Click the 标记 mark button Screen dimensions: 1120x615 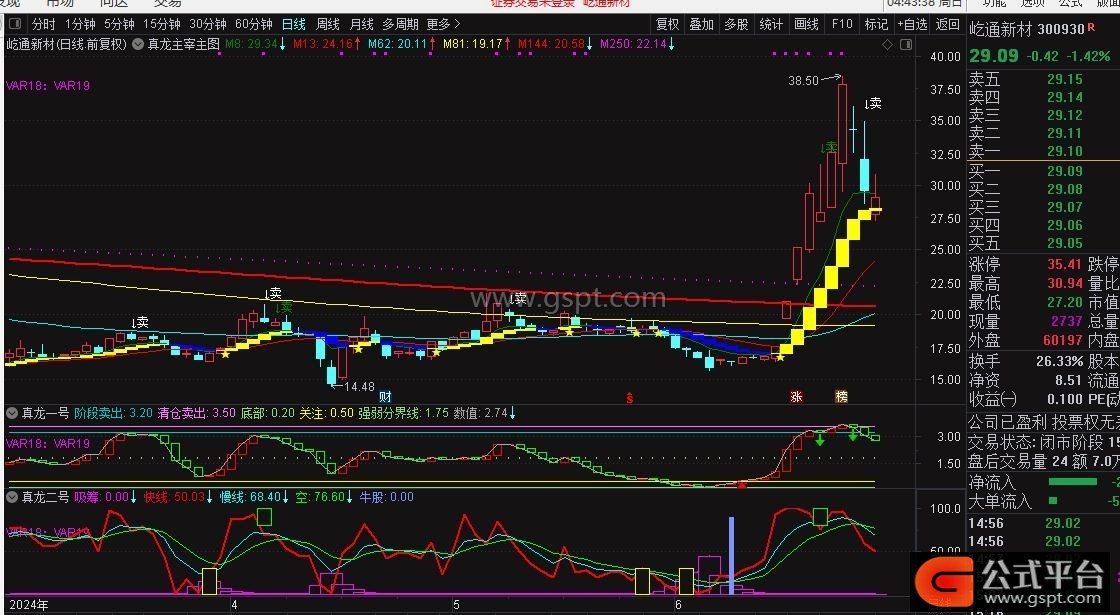[876, 24]
